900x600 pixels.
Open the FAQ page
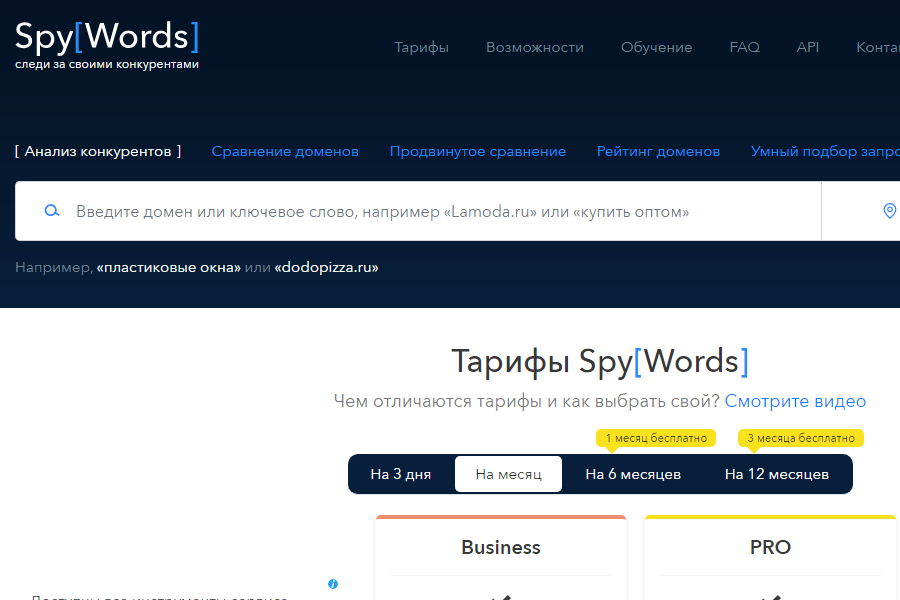coord(744,47)
